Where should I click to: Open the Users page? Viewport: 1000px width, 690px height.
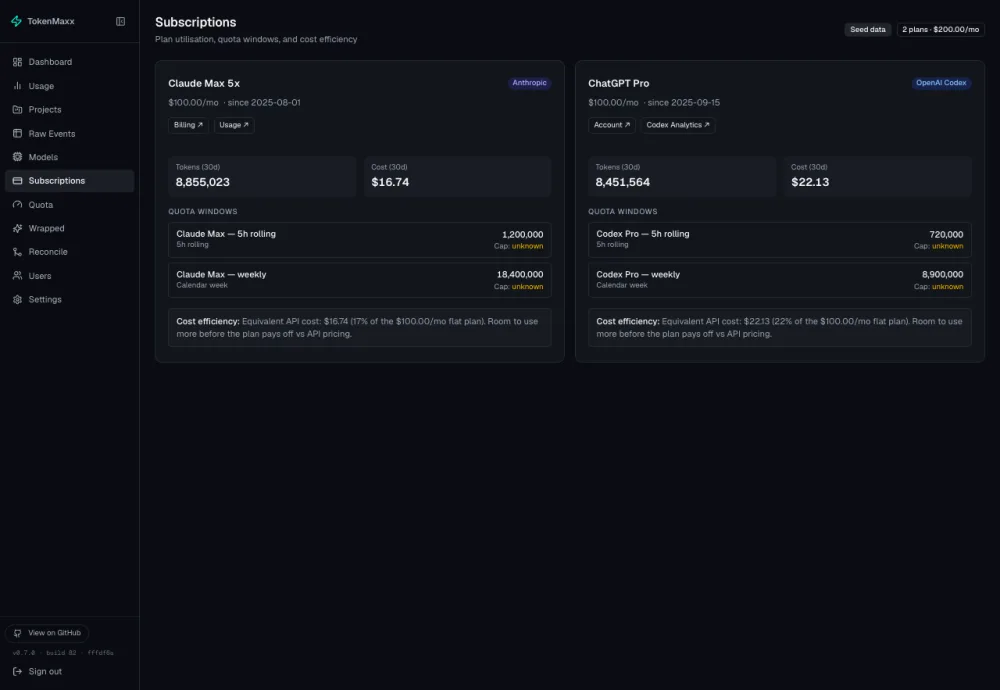70,275
